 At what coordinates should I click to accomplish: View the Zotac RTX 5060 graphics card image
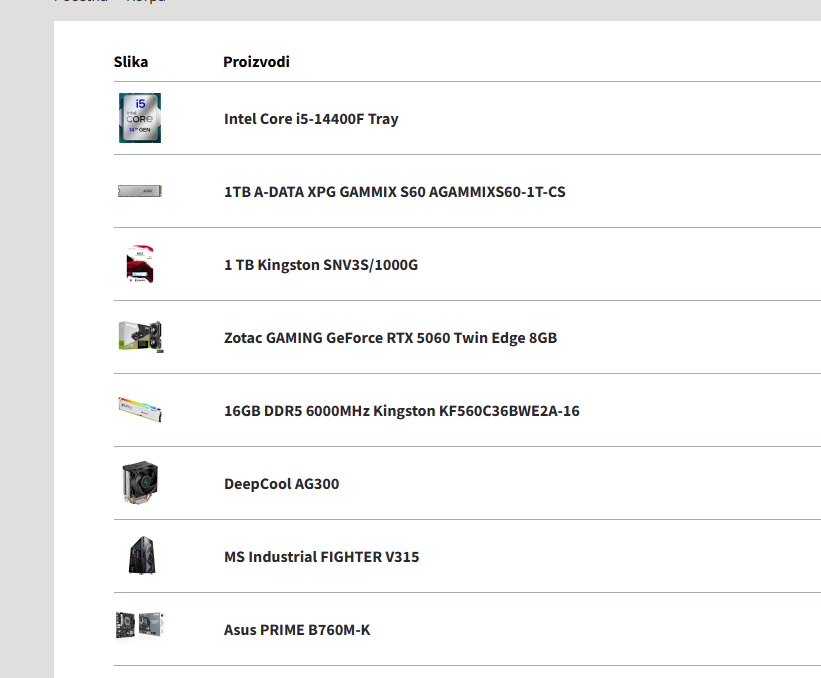[x=140, y=337]
